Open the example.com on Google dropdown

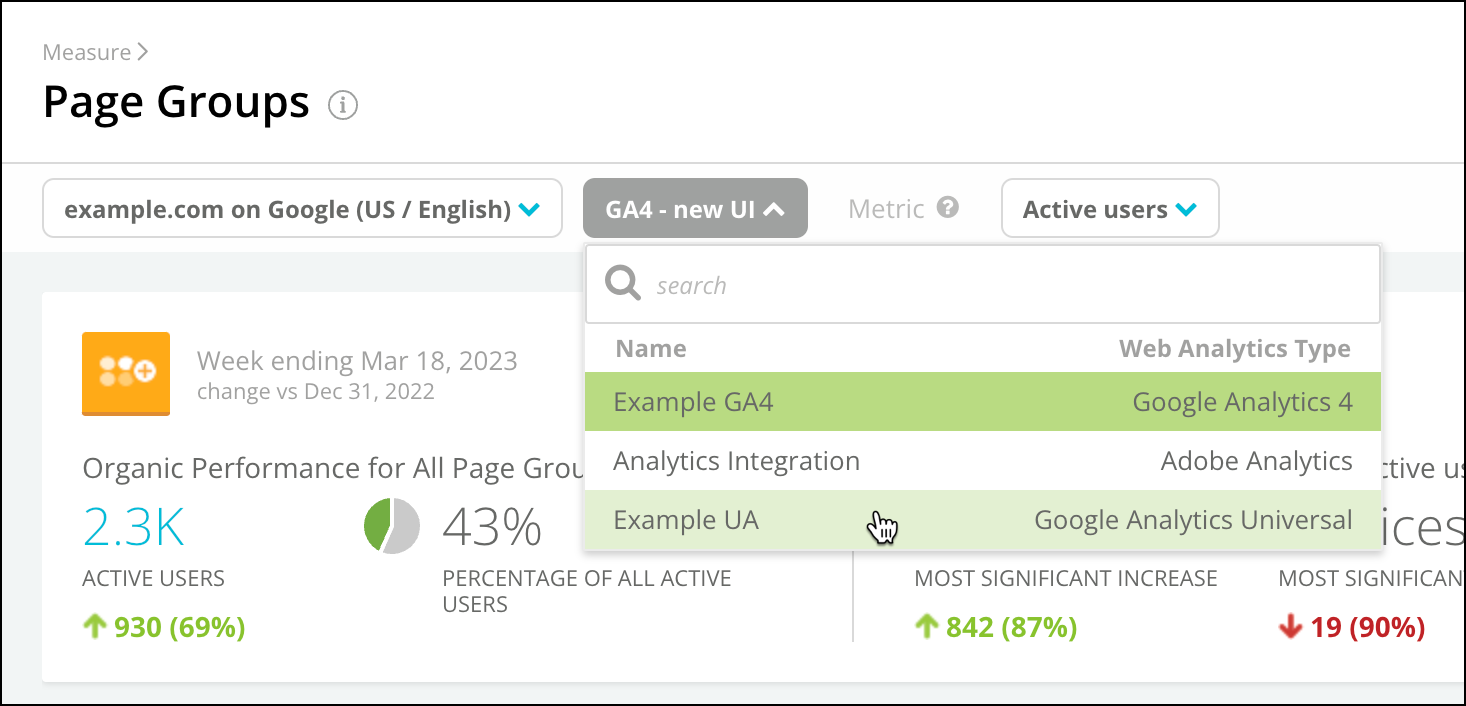(302, 209)
